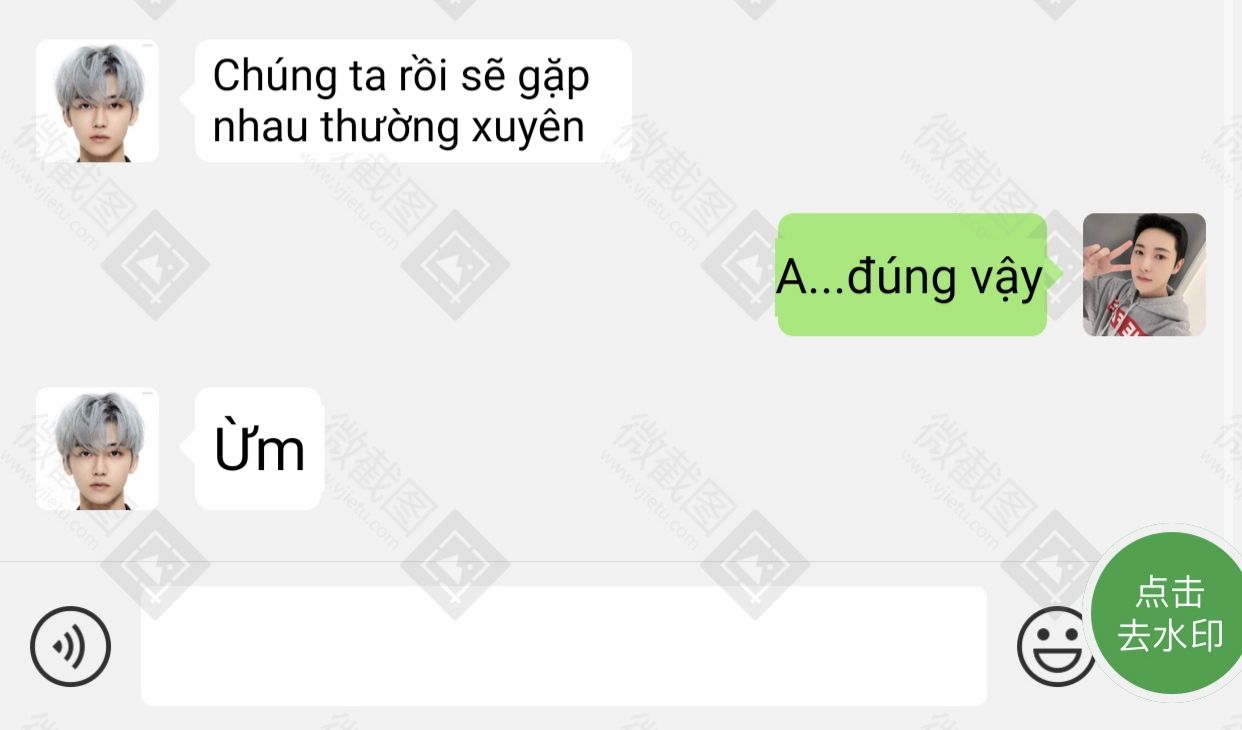Select the 'Chúng ta rồi sẽ gặp' message bubble
Viewport: 1242px width, 730px height.
413,101
